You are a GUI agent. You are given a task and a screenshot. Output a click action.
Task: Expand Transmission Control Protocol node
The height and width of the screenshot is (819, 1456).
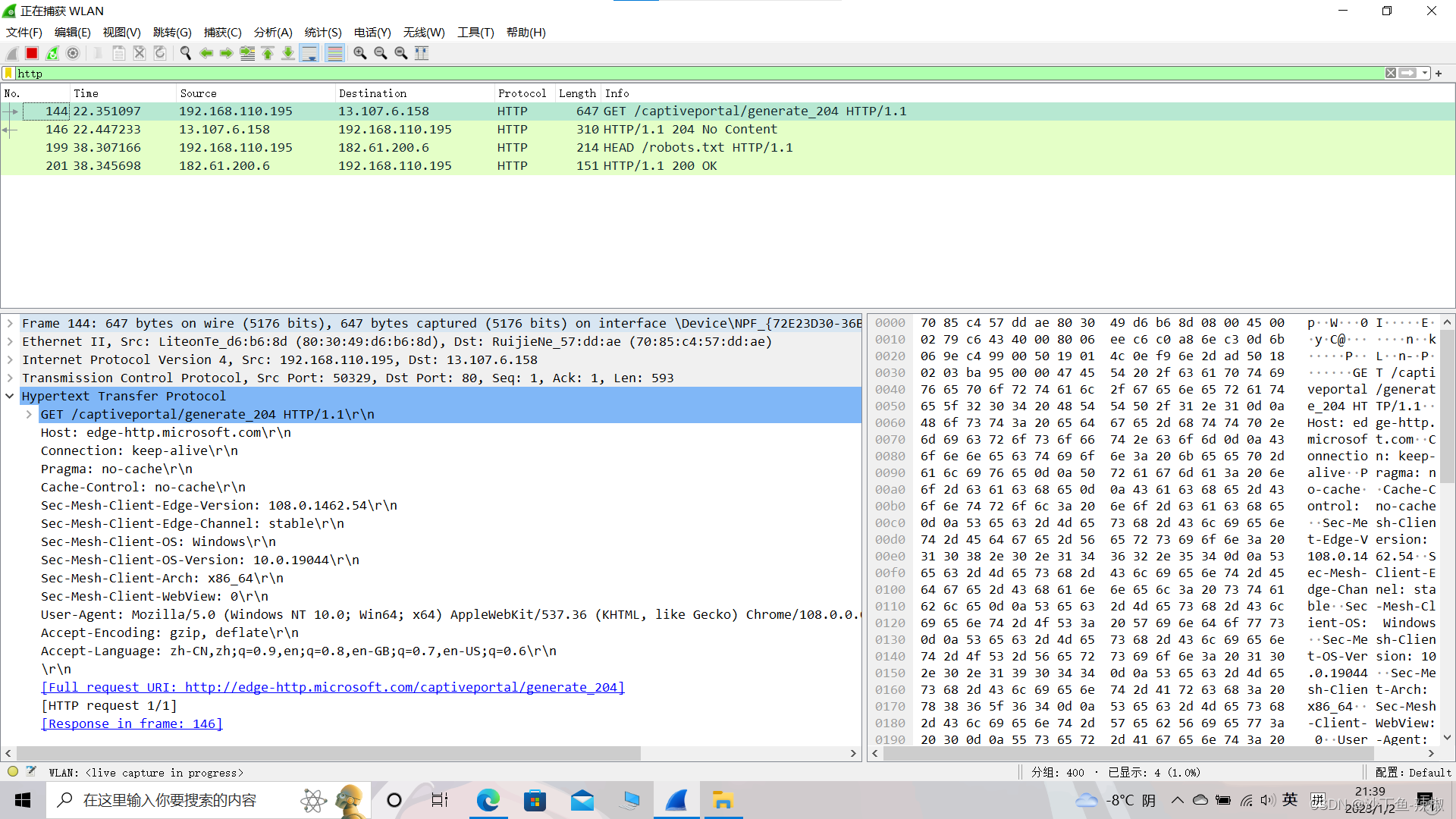(10, 378)
